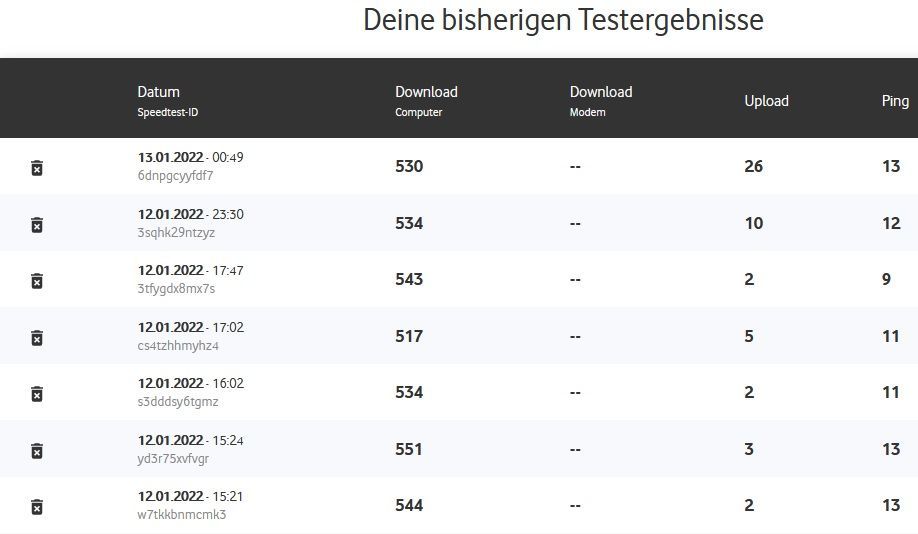Screen dimensions: 918x534
Task: Remove the 12.01.2022 17:47 speedtest row
Action: [x=37, y=281]
